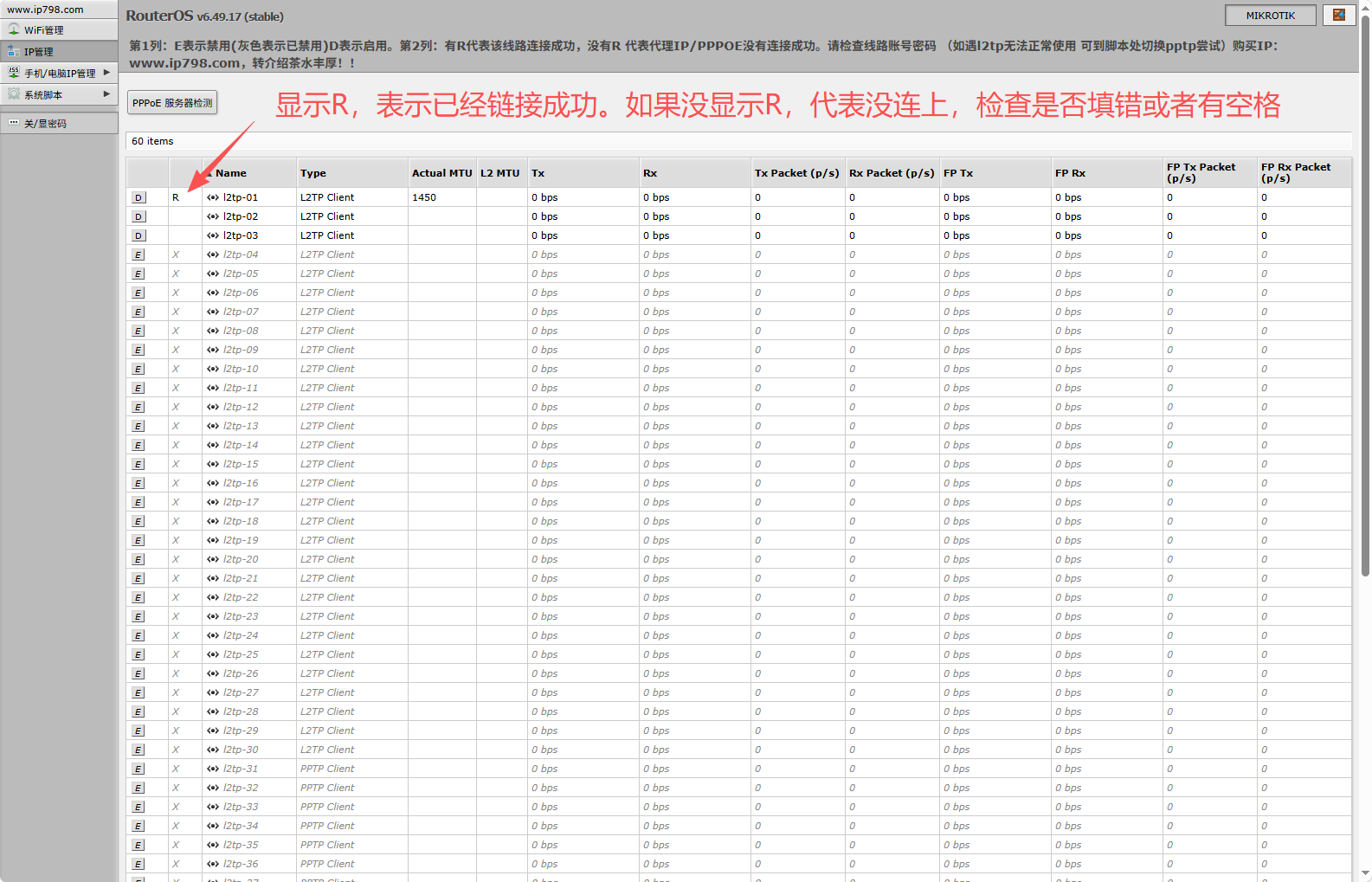Sort by the FP Rx column header

[1107, 173]
